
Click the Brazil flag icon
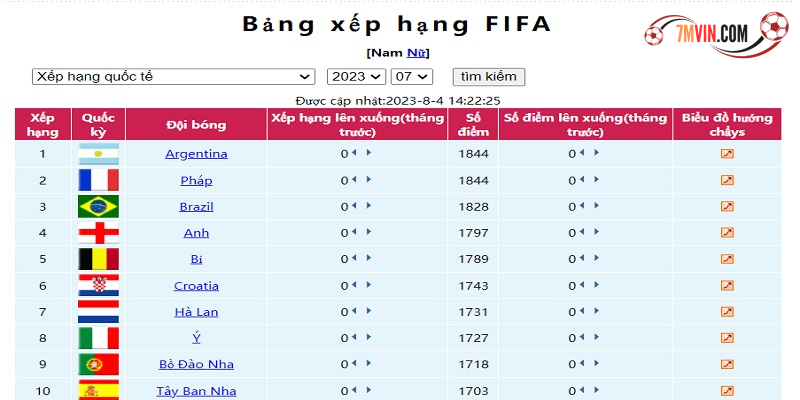coord(98,207)
